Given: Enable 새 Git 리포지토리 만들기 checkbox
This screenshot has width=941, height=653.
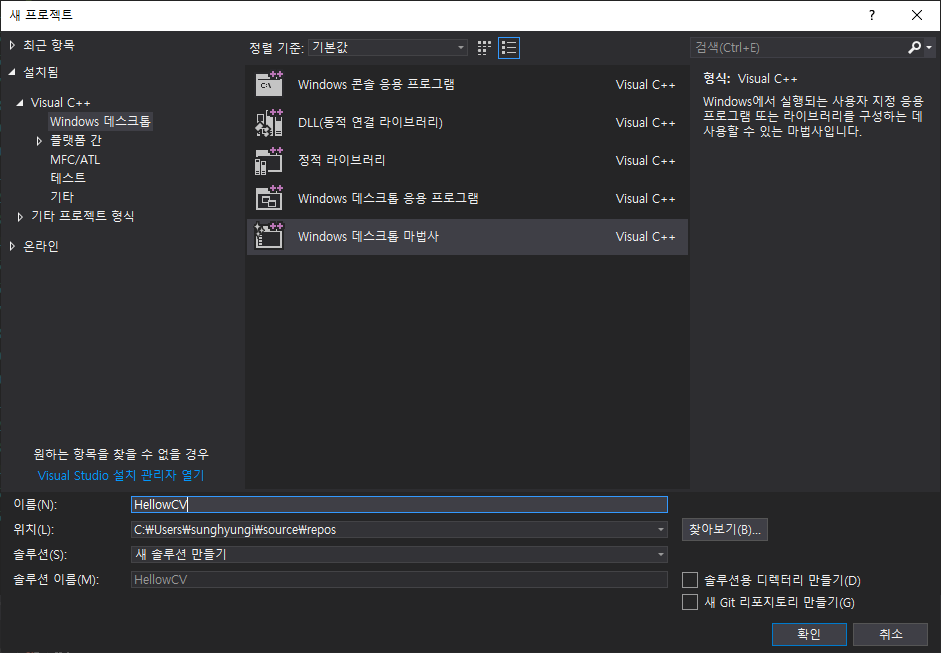Looking at the screenshot, I should point(690,602).
